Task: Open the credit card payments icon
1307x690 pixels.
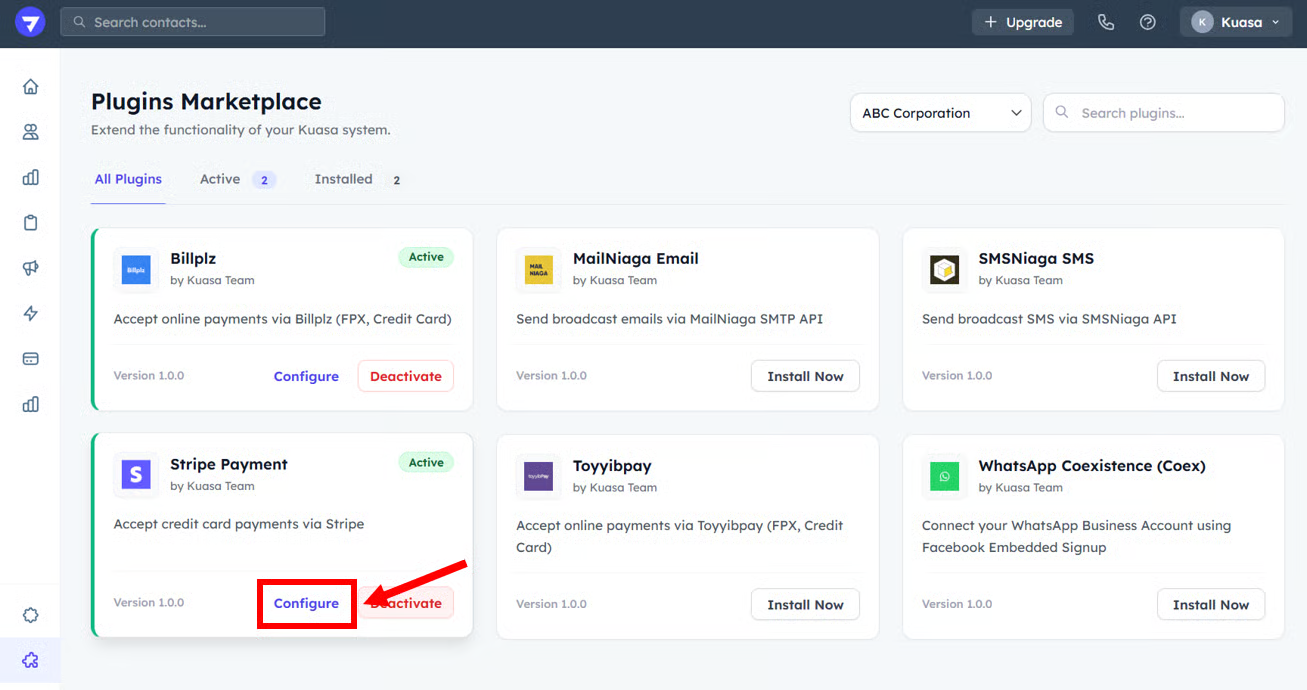Action: point(30,358)
